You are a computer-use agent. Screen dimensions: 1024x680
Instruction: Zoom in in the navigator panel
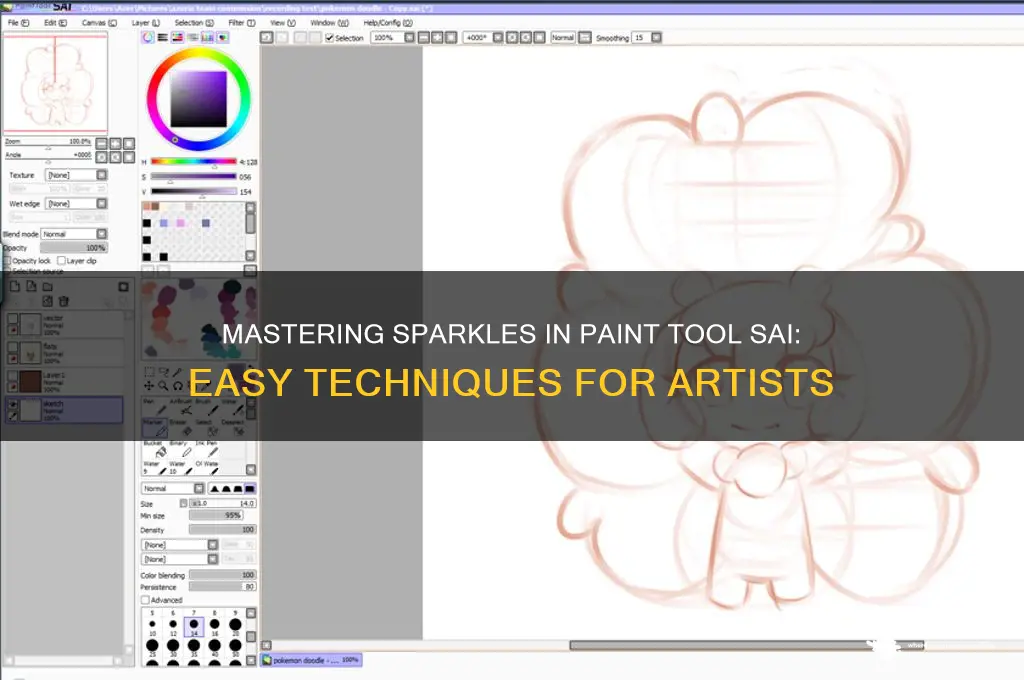point(116,143)
